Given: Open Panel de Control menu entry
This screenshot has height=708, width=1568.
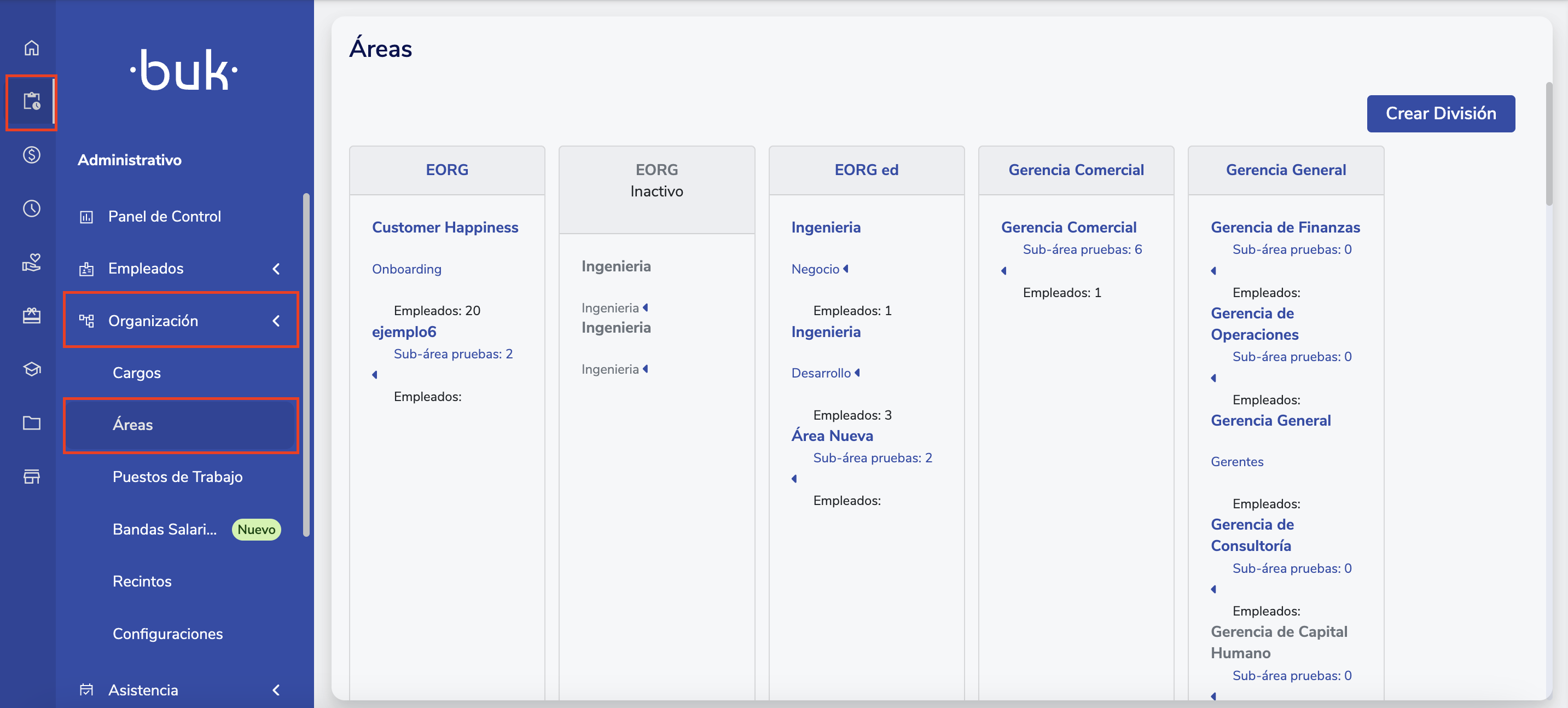Looking at the screenshot, I should pos(164,216).
